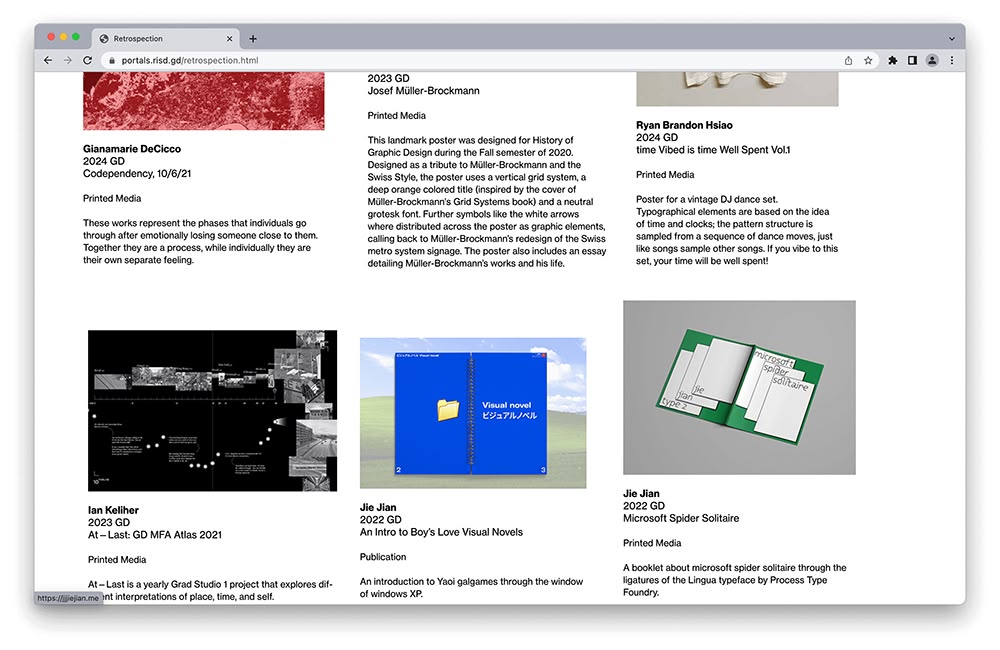
Task: Open the blue Visual novel book image
Action: pyautogui.click(x=473, y=413)
